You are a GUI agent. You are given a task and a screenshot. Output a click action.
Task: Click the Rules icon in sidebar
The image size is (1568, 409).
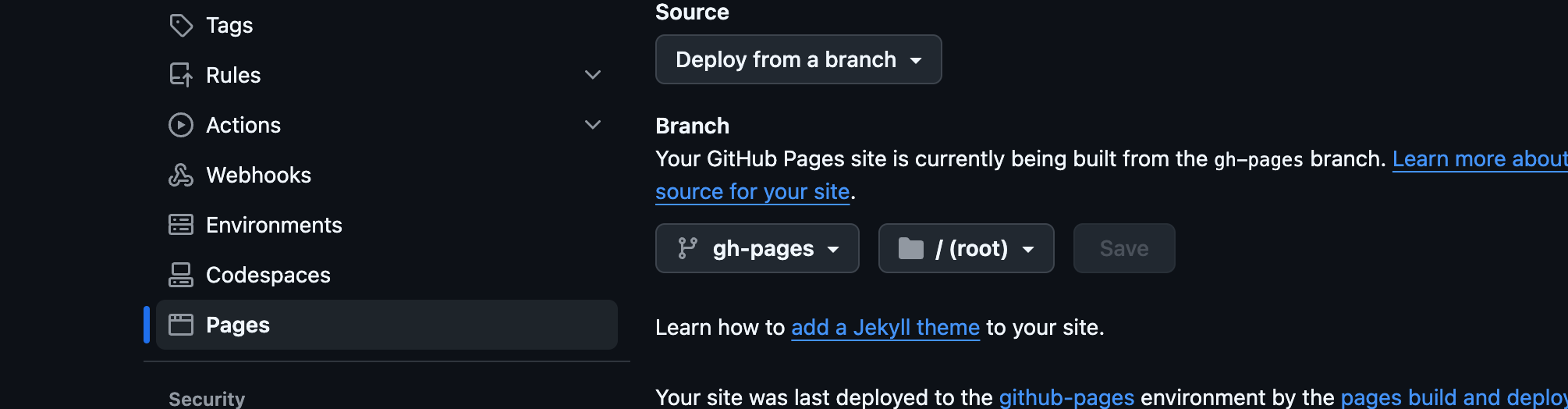coord(181,75)
